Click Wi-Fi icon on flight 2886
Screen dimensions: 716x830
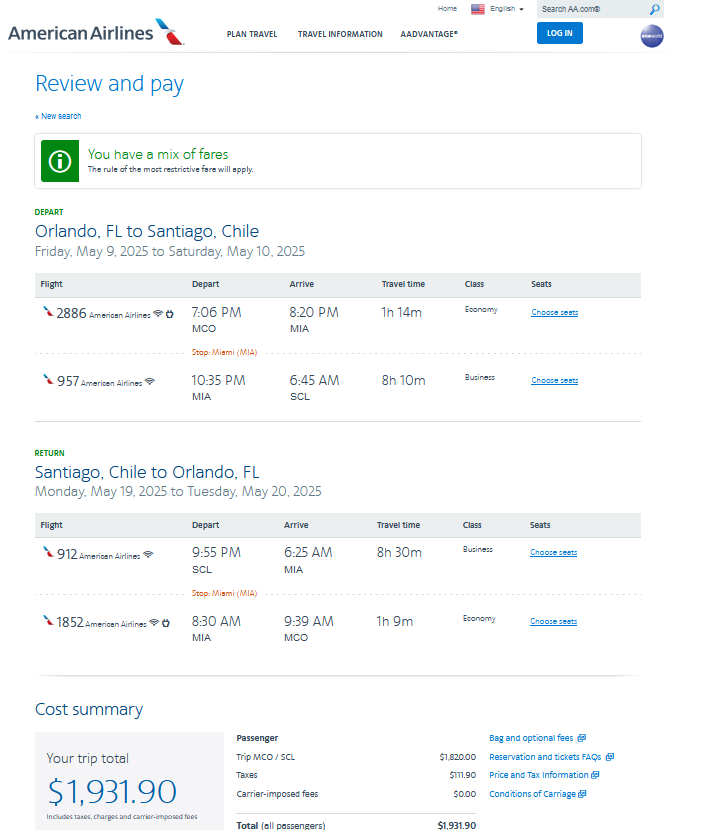[x=158, y=314]
